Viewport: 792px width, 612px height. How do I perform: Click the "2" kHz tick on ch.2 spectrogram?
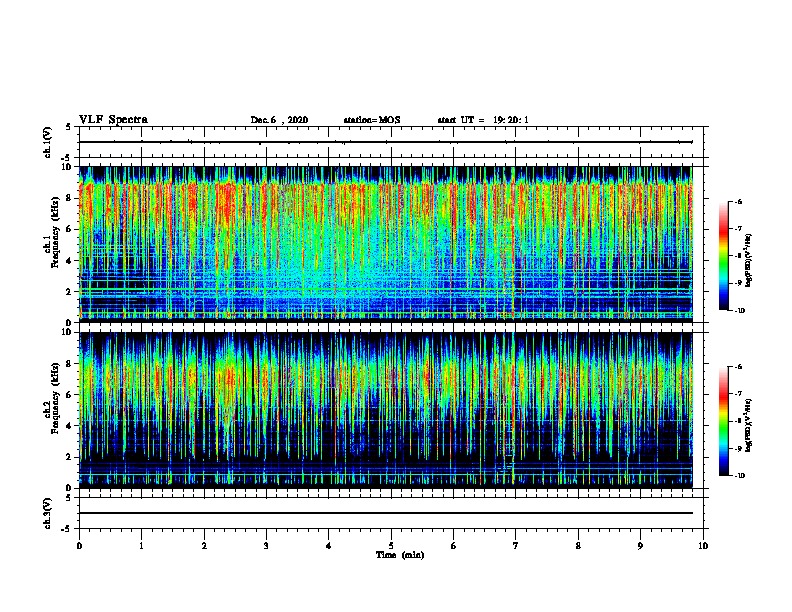[70, 457]
